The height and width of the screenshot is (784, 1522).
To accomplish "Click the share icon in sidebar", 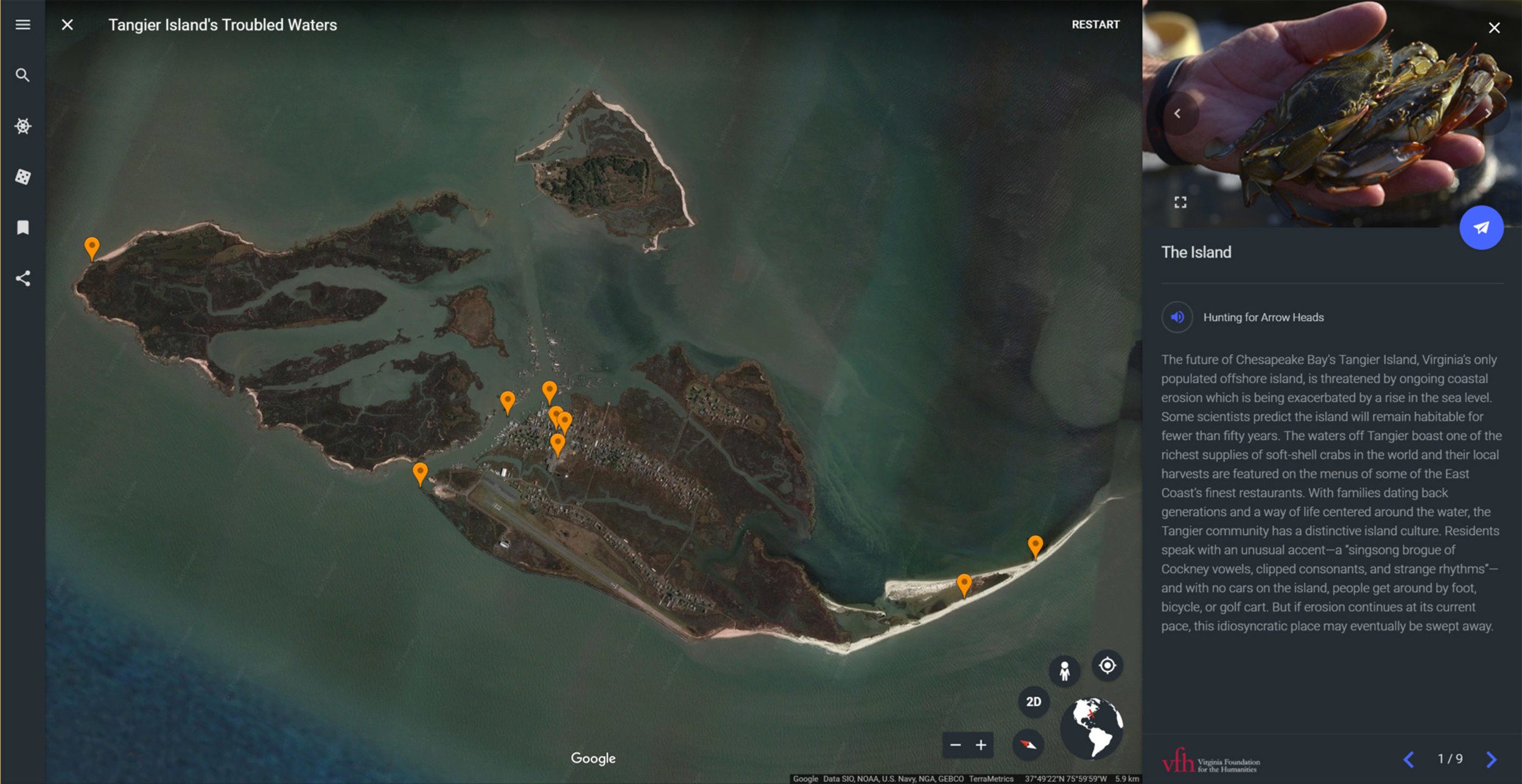I will (23, 279).
